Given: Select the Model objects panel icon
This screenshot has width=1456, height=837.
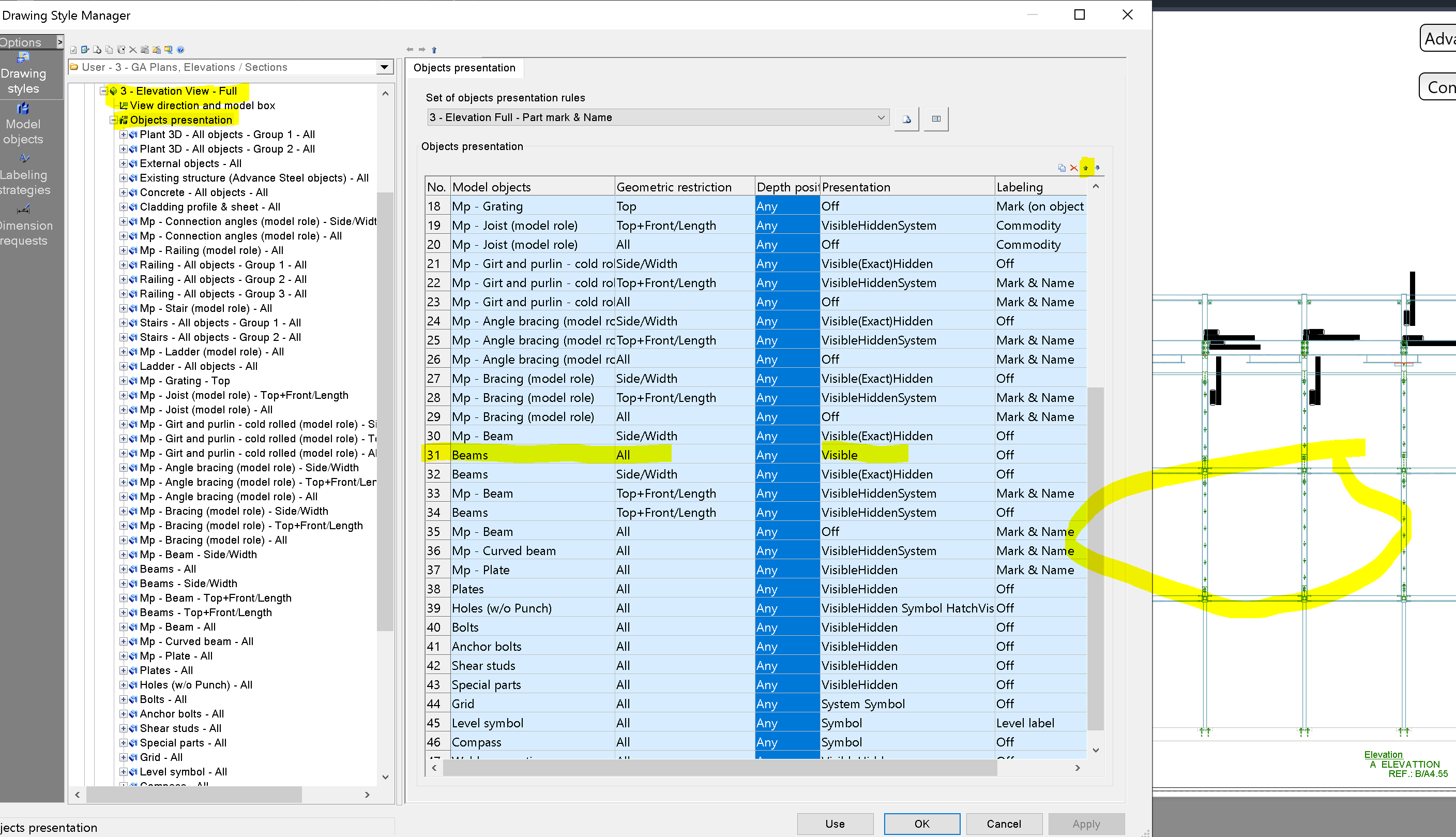Looking at the screenshot, I should pos(23,108).
